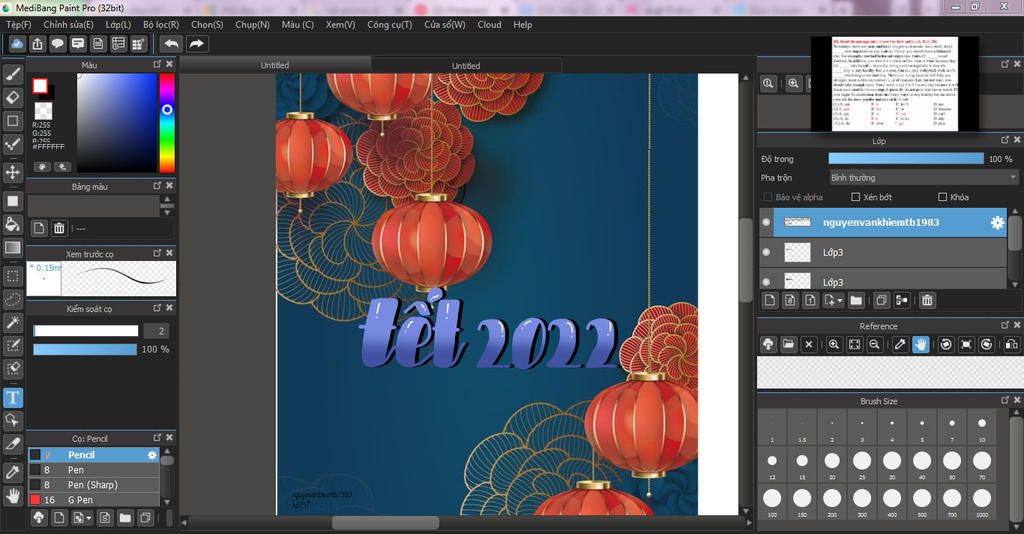Enable Khóa lock checkbox
This screenshot has width=1024, height=534.
point(942,197)
